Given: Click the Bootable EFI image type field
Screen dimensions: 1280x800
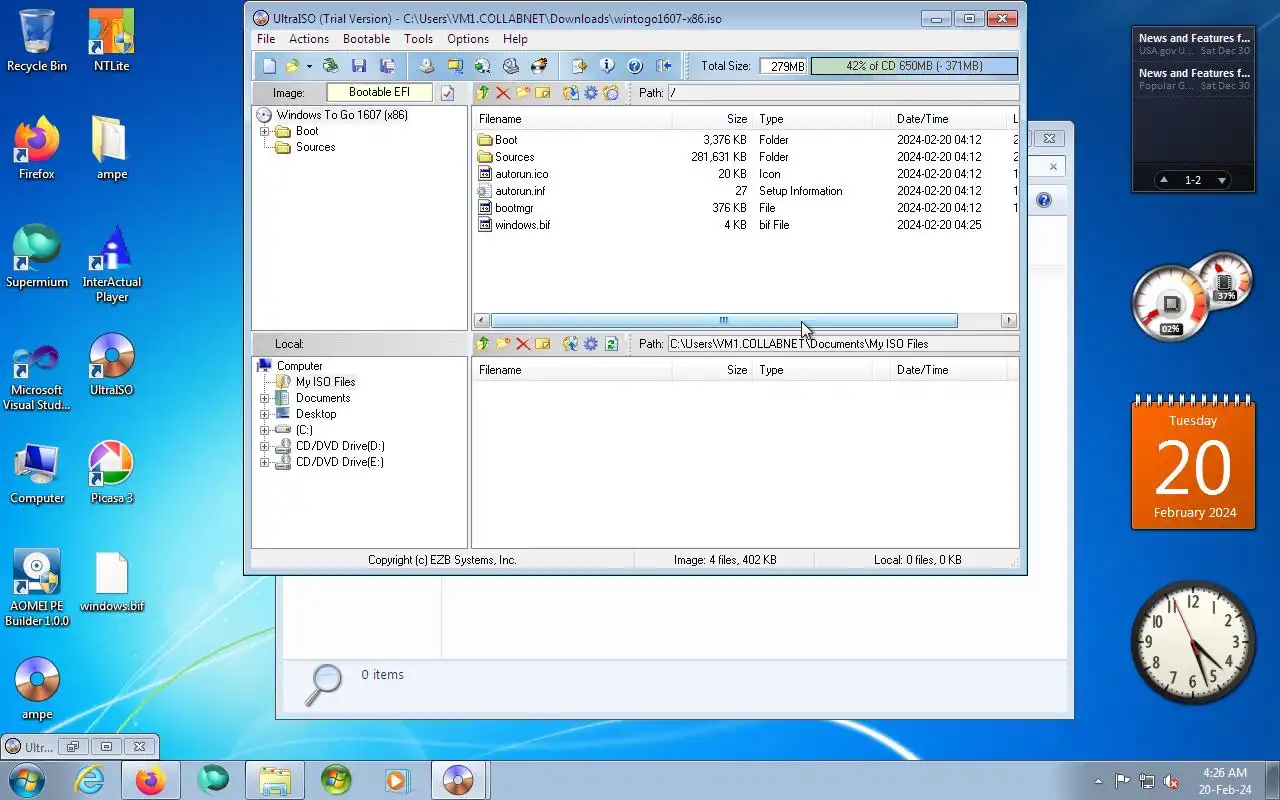Looking at the screenshot, I should [x=379, y=92].
